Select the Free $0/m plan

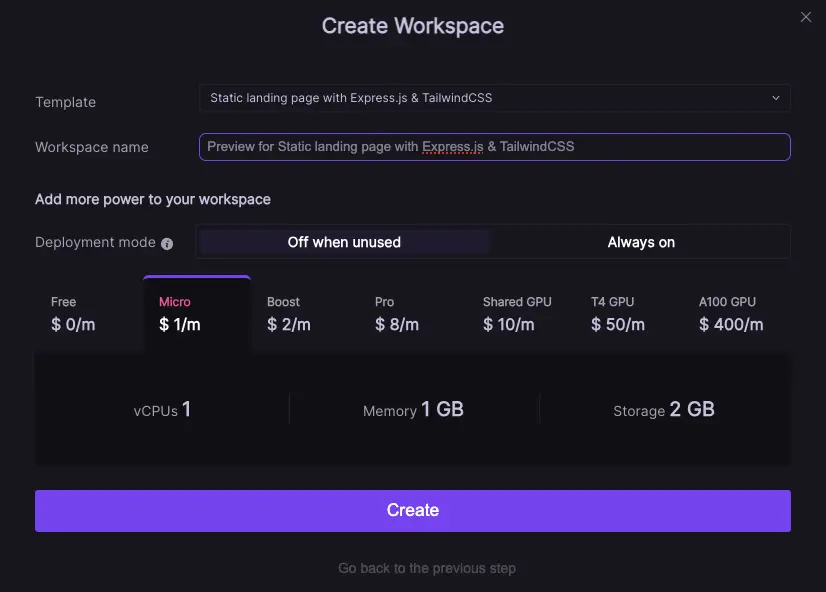(x=89, y=314)
